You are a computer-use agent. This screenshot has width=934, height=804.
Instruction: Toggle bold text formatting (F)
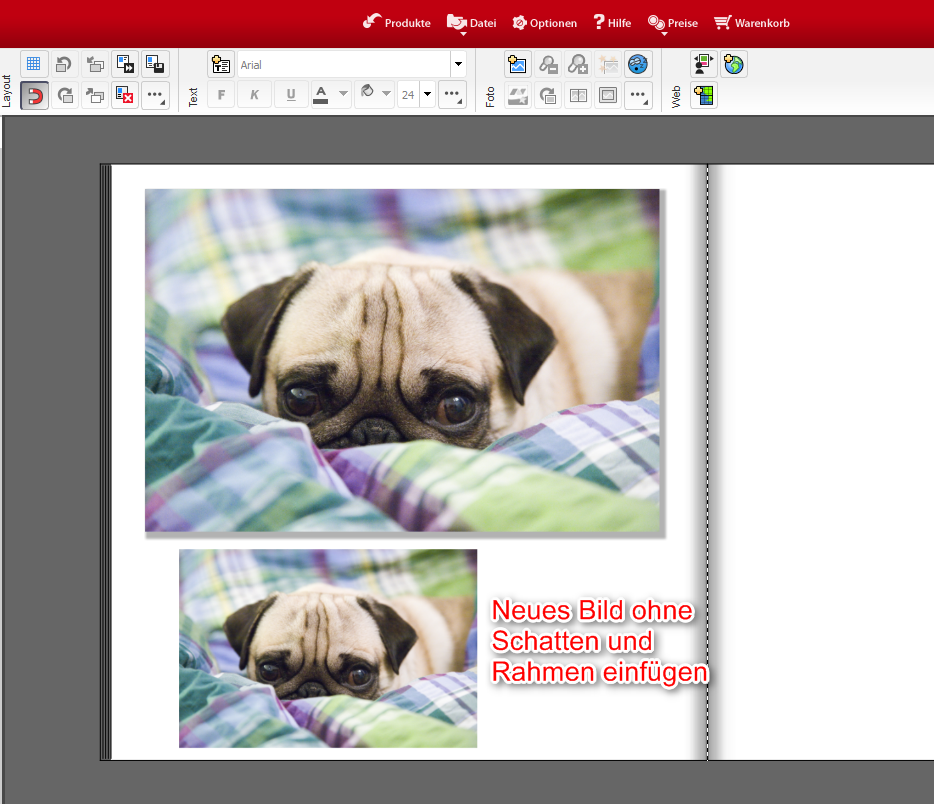pyautogui.click(x=221, y=96)
